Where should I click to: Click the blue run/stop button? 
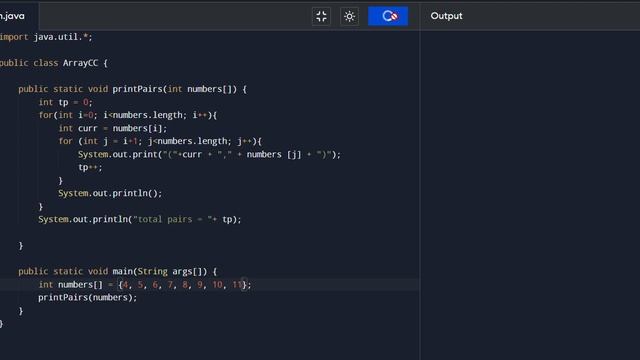(x=388, y=16)
